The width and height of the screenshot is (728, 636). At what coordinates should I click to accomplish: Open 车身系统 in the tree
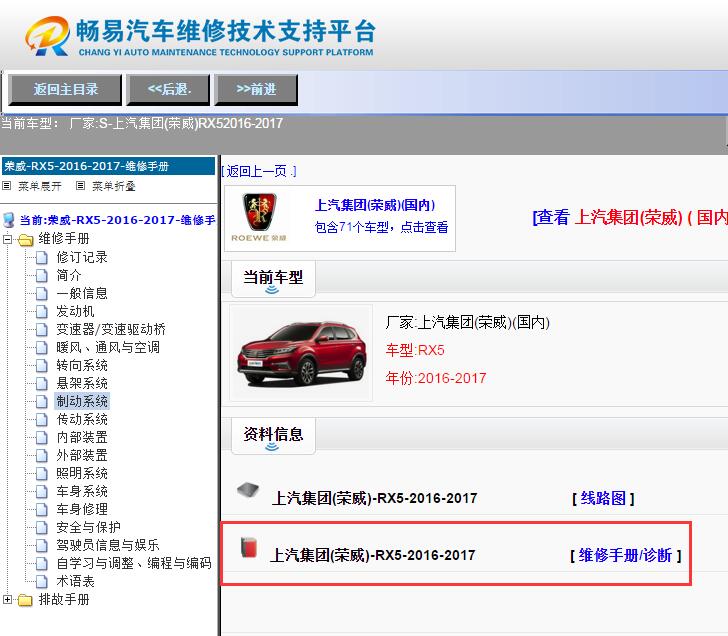coord(82,491)
